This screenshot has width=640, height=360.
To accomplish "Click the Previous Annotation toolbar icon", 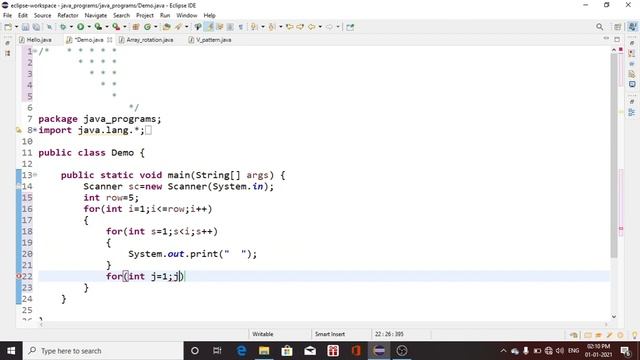I will [272, 27].
